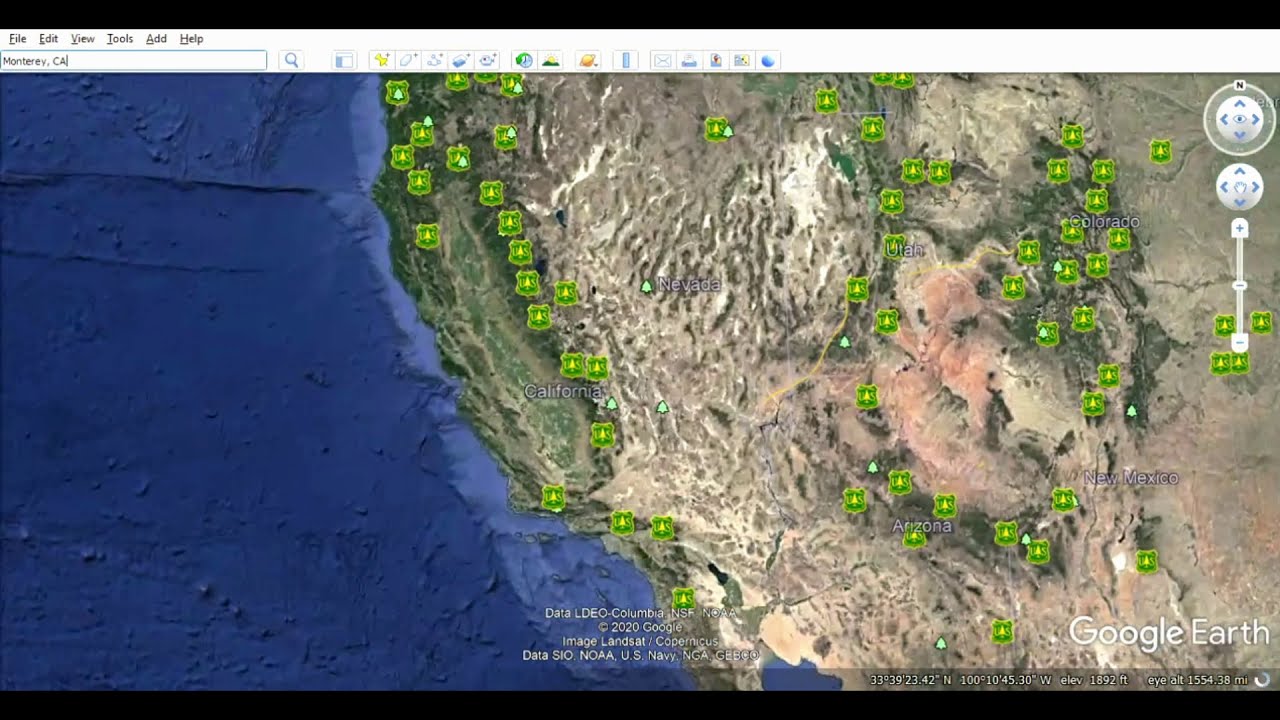The height and width of the screenshot is (720, 1280).
Task: Click the Look right arrow on eye joystick
Action: point(1257,120)
